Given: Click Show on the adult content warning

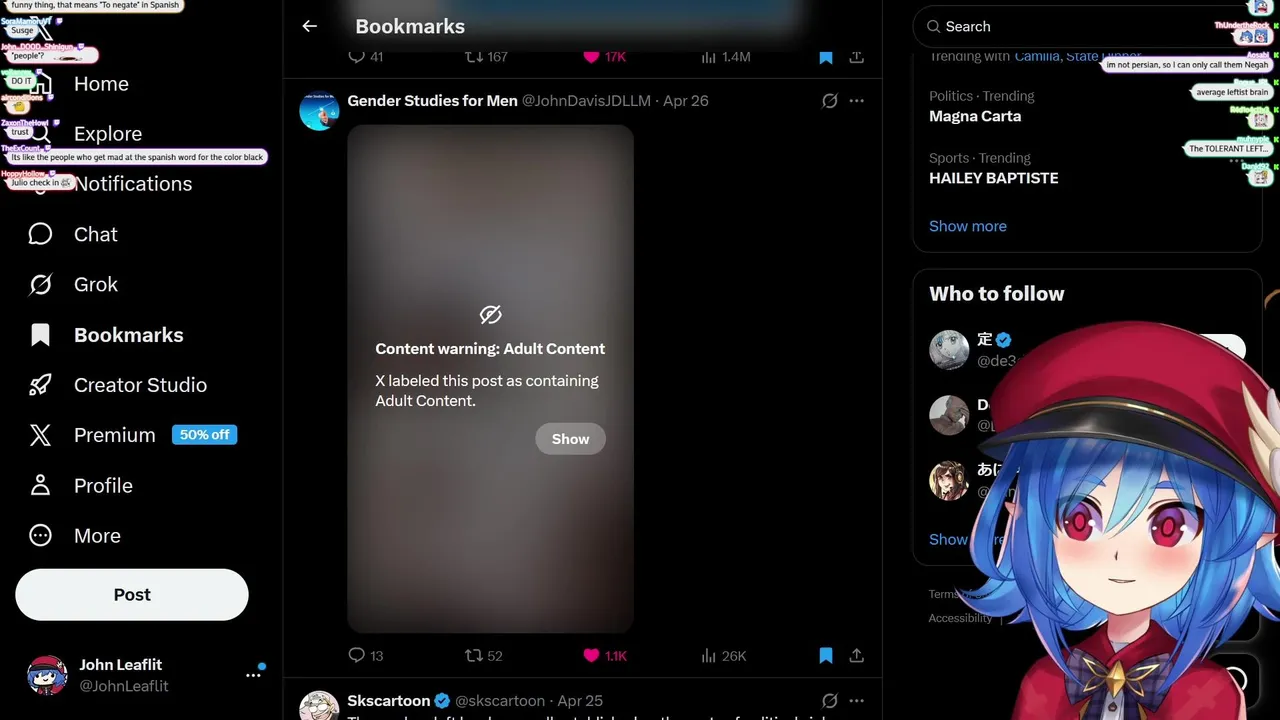Looking at the screenshot, I should tap(571, 439).
